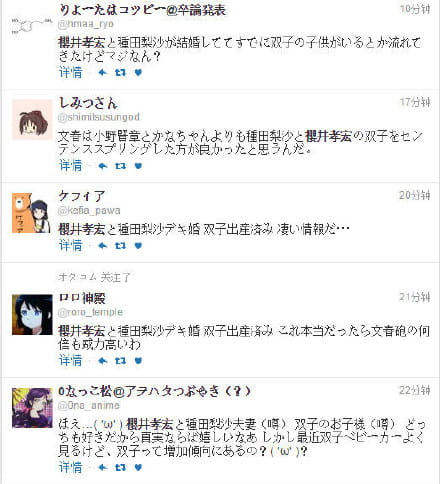Open the ケフィア avatar picture
440x484 pixels.
[x=32, y=213]
